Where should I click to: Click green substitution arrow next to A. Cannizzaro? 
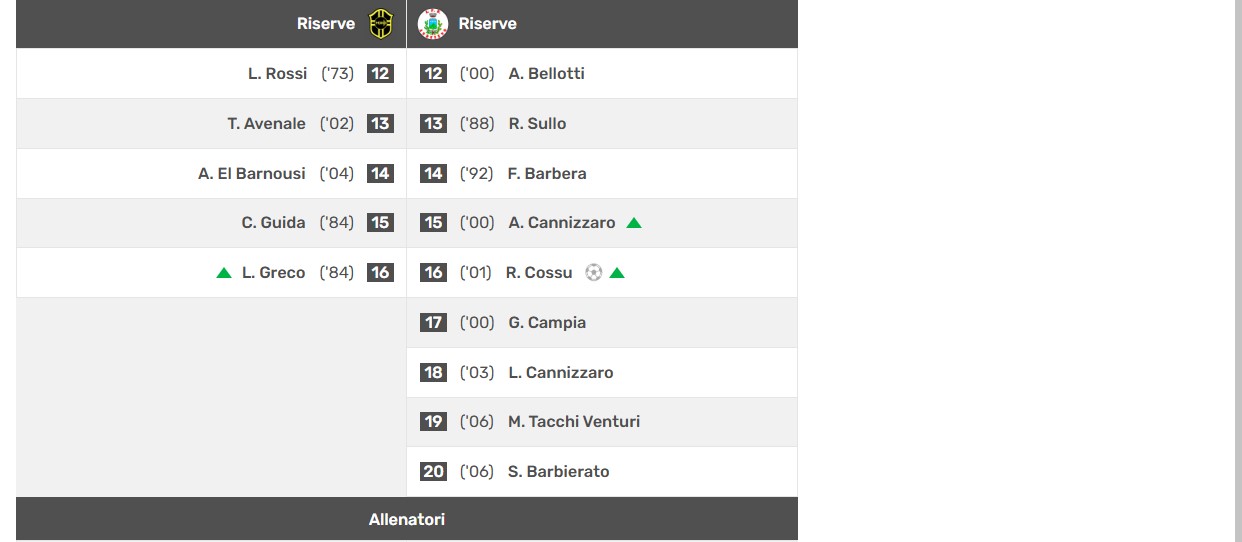point(633,223)
